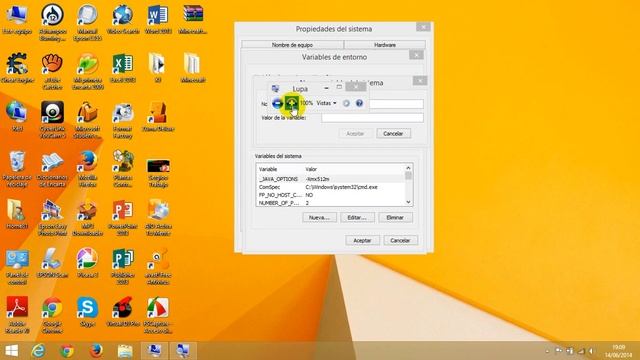Screen dimensions: 640x360
Task: Open the Ashampoo Burning Studio desktop icon
Action: point(53,22)
